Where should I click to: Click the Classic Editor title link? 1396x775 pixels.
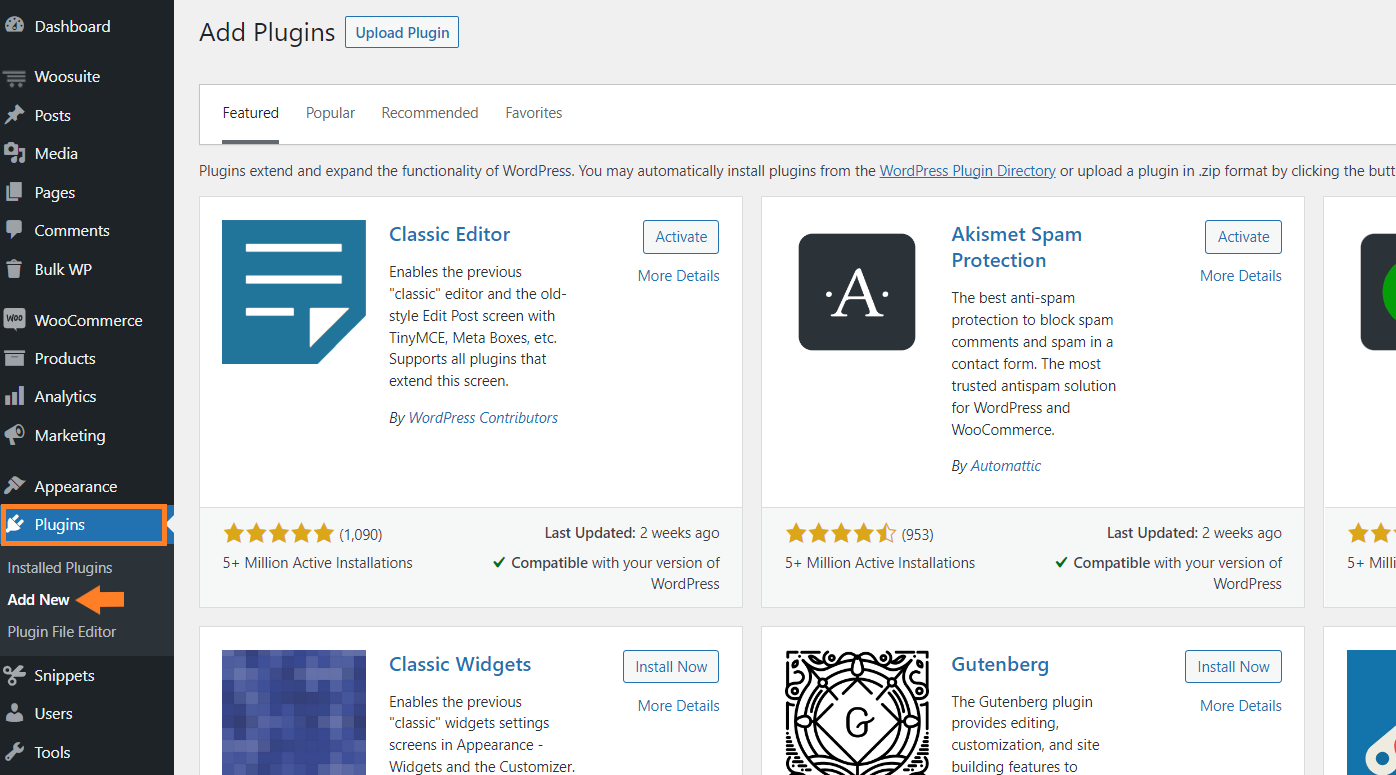pos(450,234)
